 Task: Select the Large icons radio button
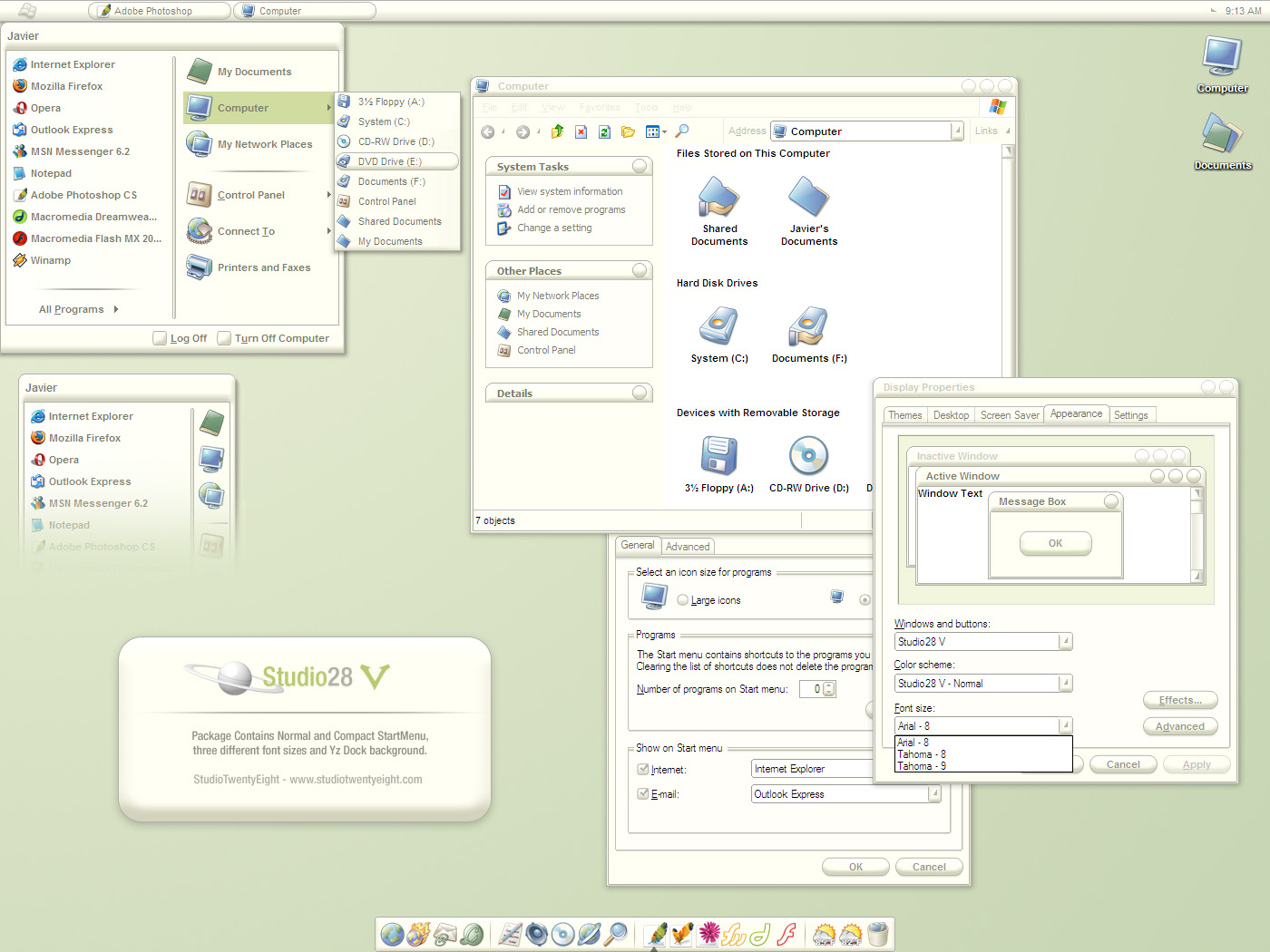coord(683,599)
